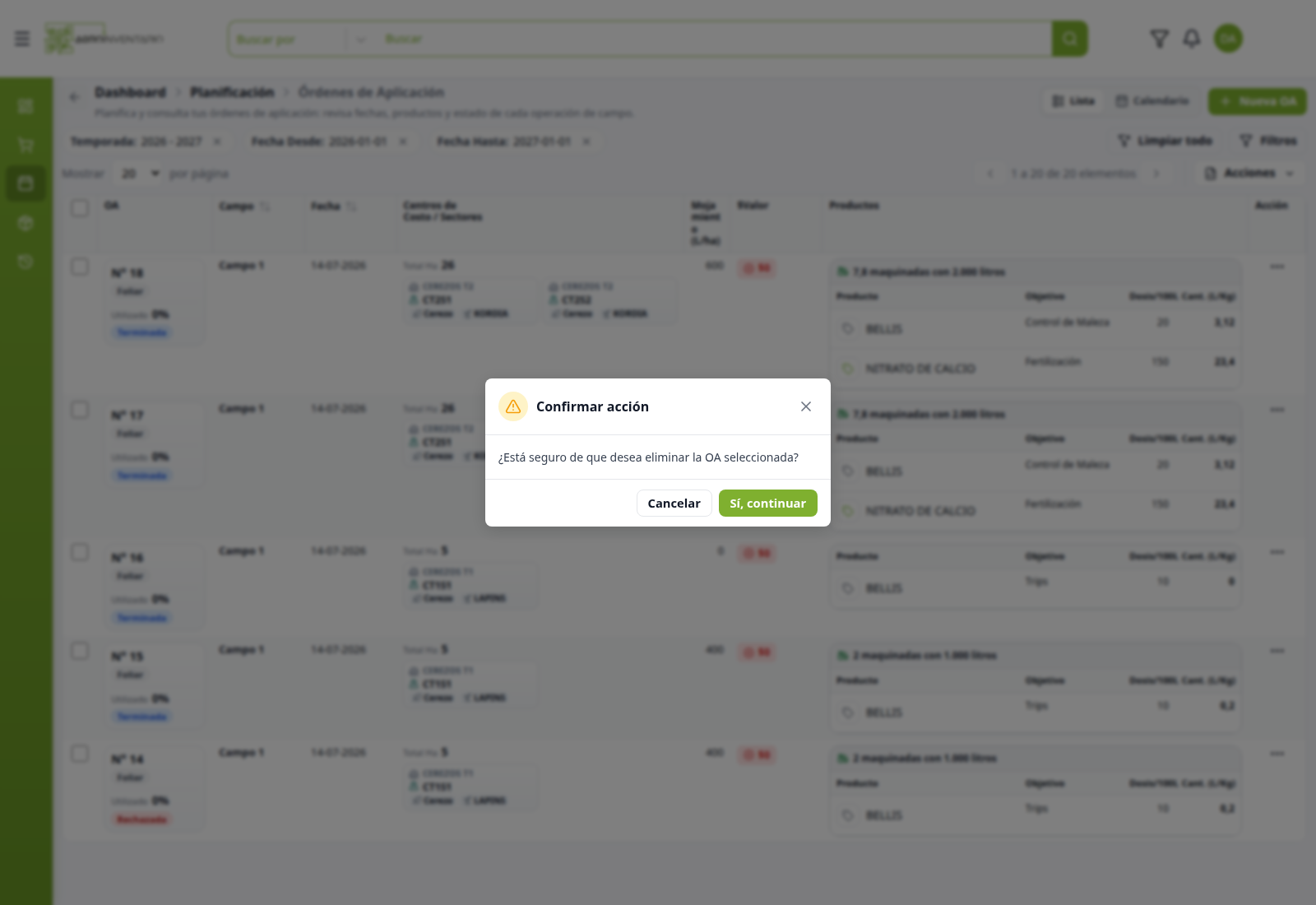Go to Planificación in the breadcrumb
Screen dimensions: 1316x905
pos(232,92)
